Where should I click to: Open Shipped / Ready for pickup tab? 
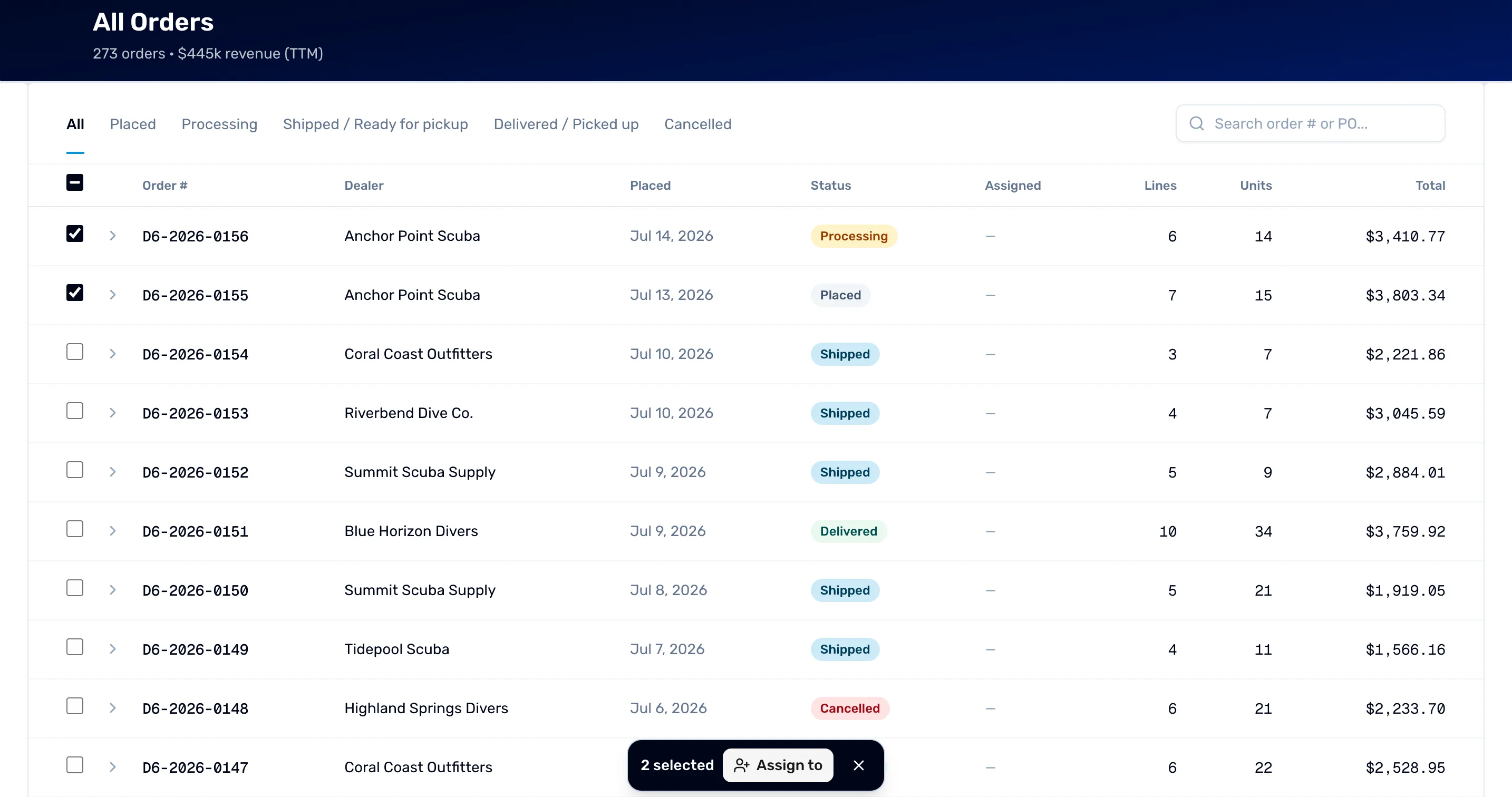(376, 124)
